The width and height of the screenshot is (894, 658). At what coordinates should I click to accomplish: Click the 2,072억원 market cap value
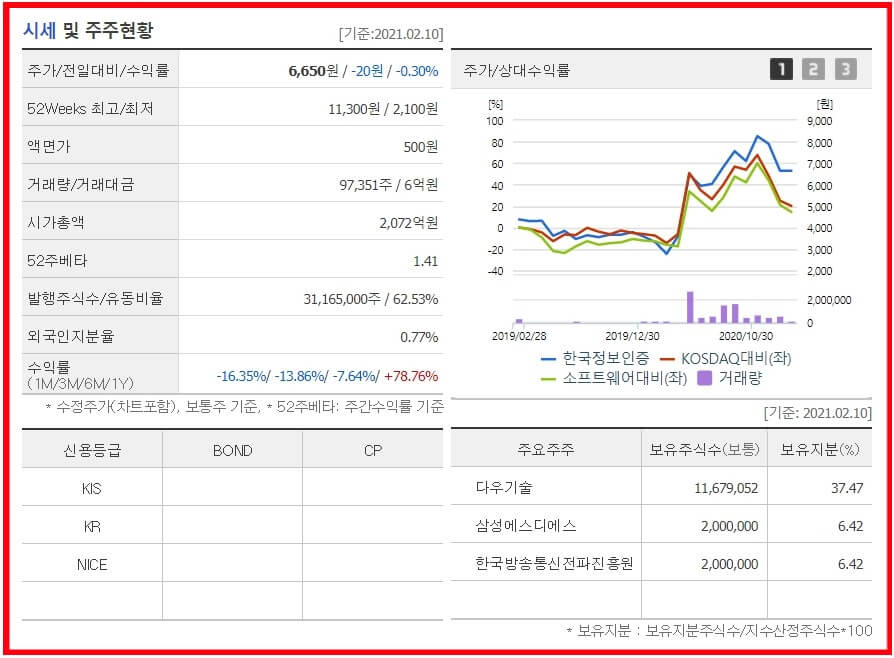[409, 223]
